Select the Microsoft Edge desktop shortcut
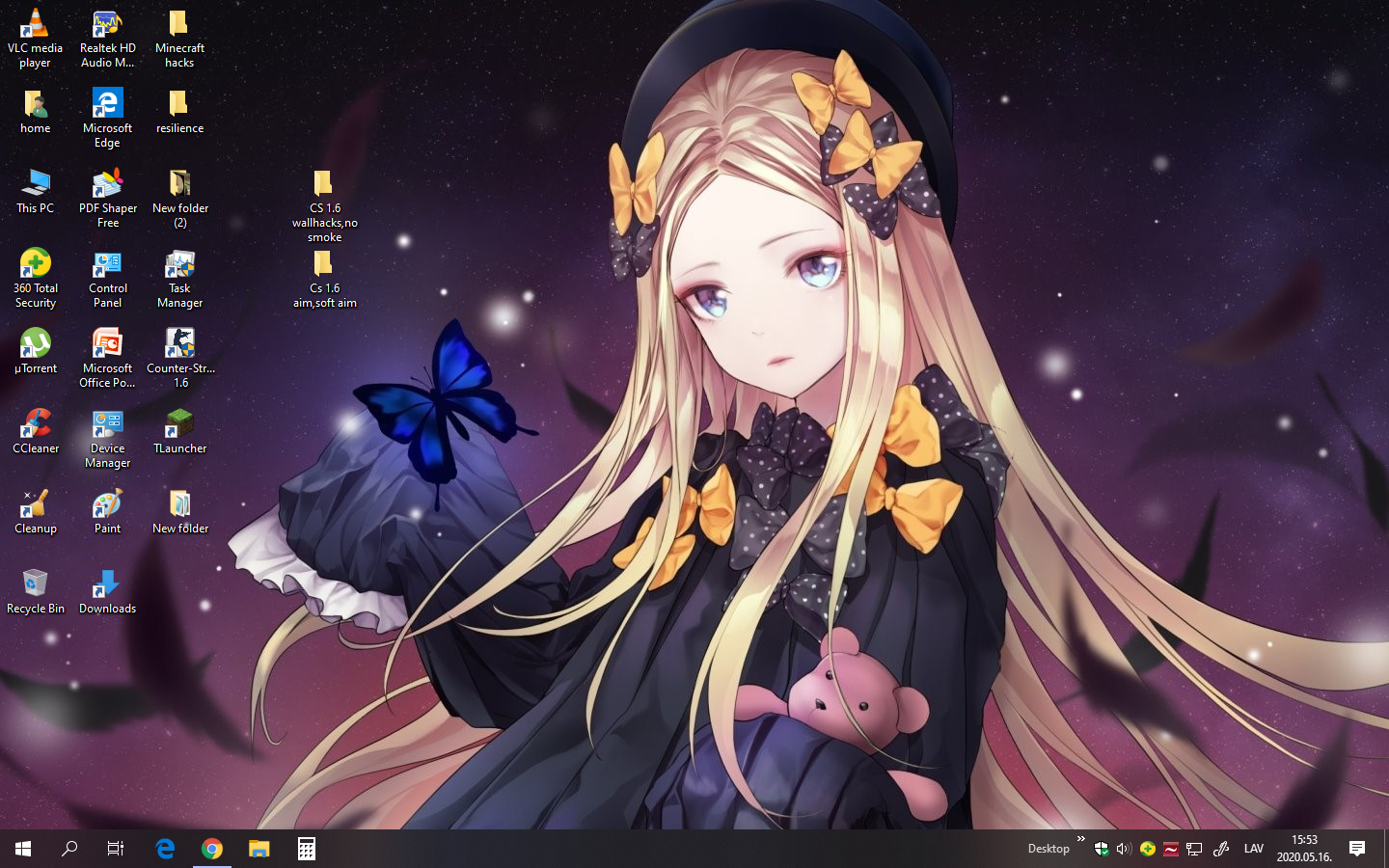This screenshot has height=868, width=1389. point(107,119)
